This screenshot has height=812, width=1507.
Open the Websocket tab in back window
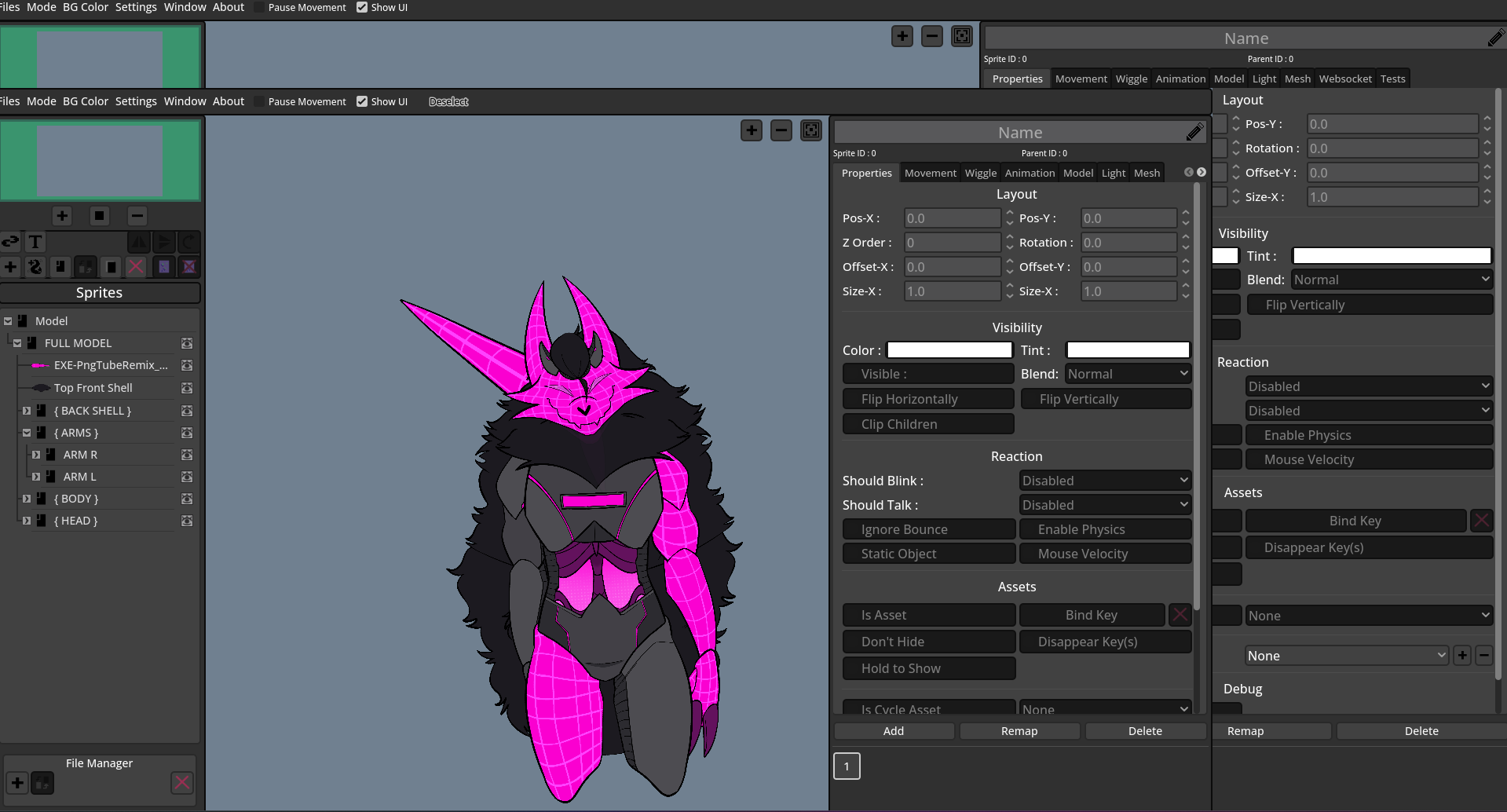[1345, 79]
